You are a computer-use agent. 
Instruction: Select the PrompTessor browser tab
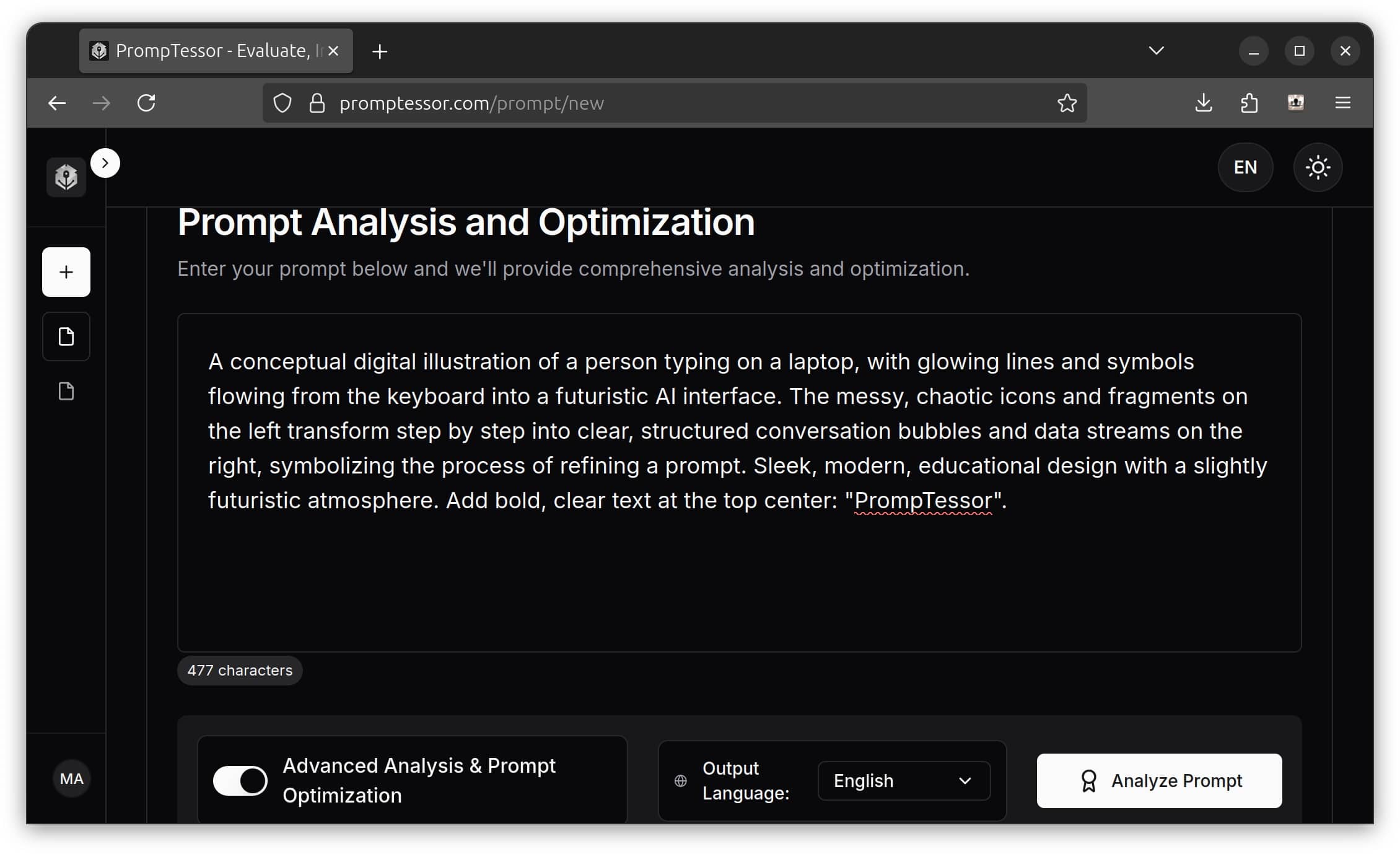(x=216, y=51)
